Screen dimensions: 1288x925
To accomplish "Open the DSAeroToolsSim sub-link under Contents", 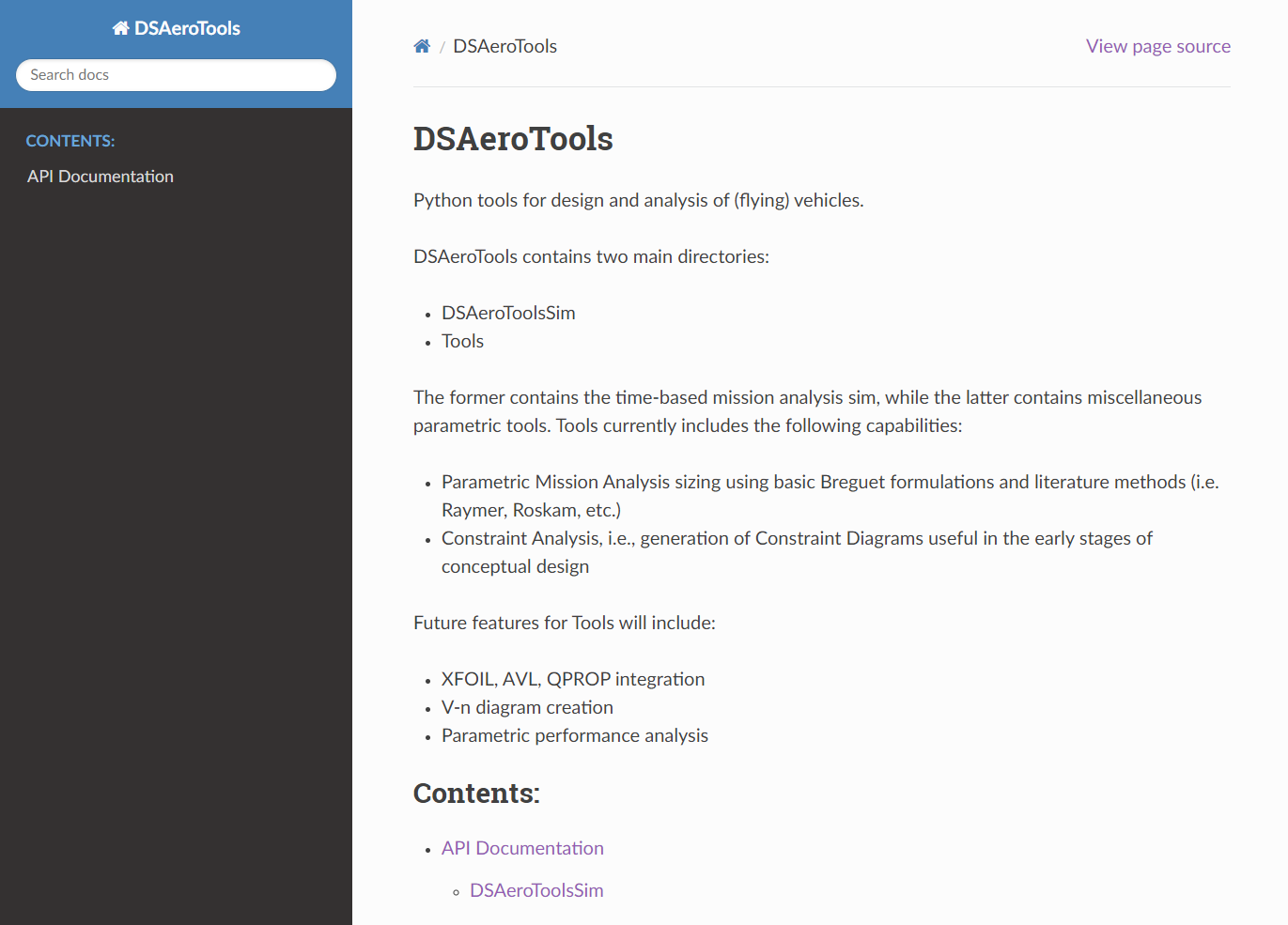I will (x=536, y=890).
